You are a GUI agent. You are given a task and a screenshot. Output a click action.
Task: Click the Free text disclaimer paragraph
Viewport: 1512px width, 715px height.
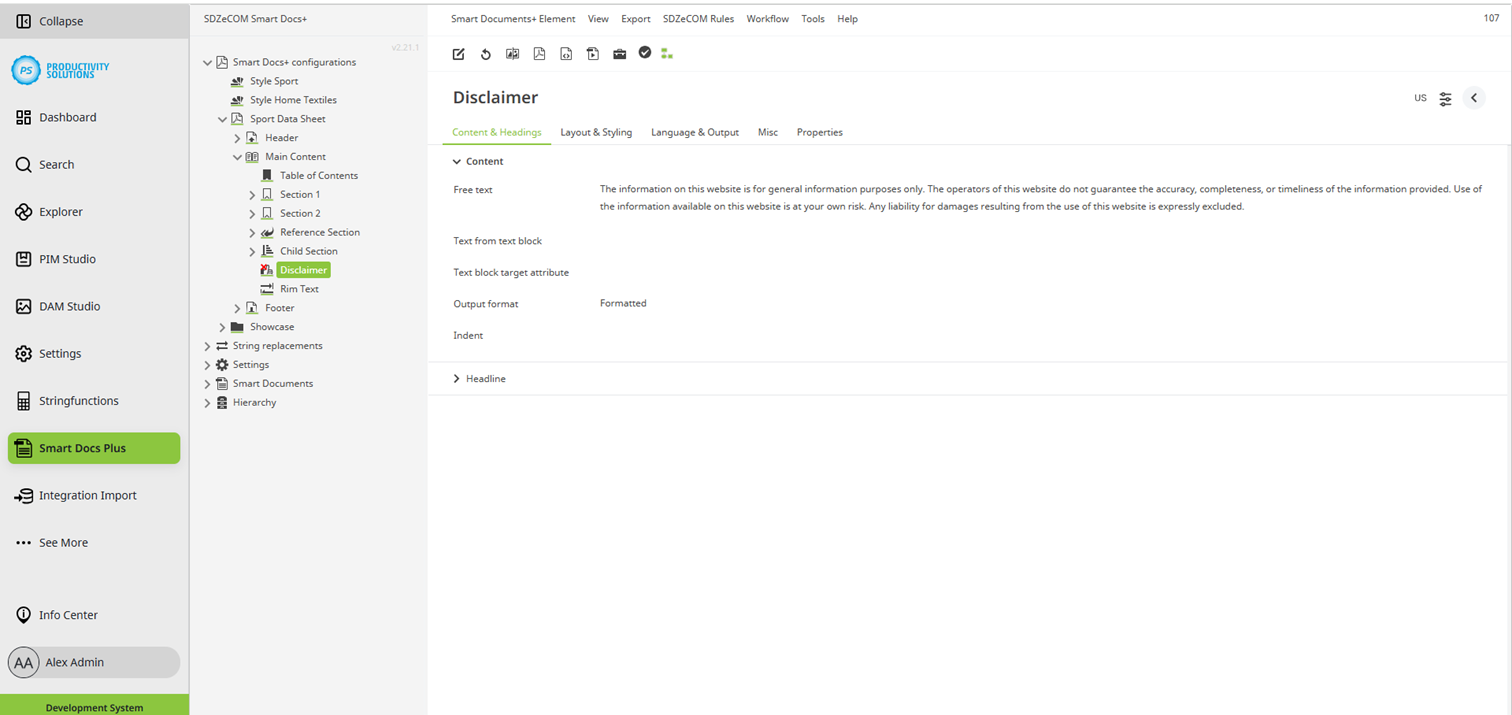pyautogui.click(x=1041, y=198)
